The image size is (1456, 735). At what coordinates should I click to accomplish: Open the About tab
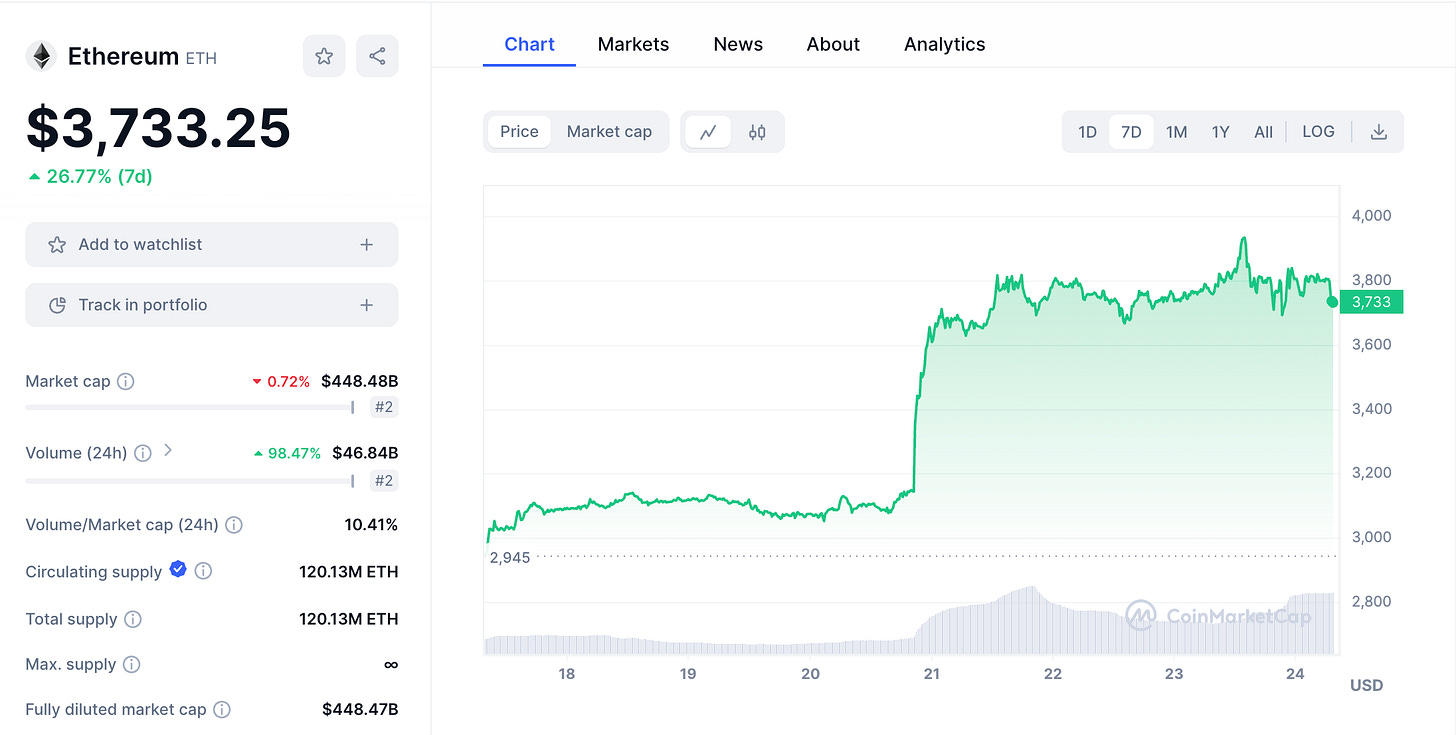click(x=833, y=44)
